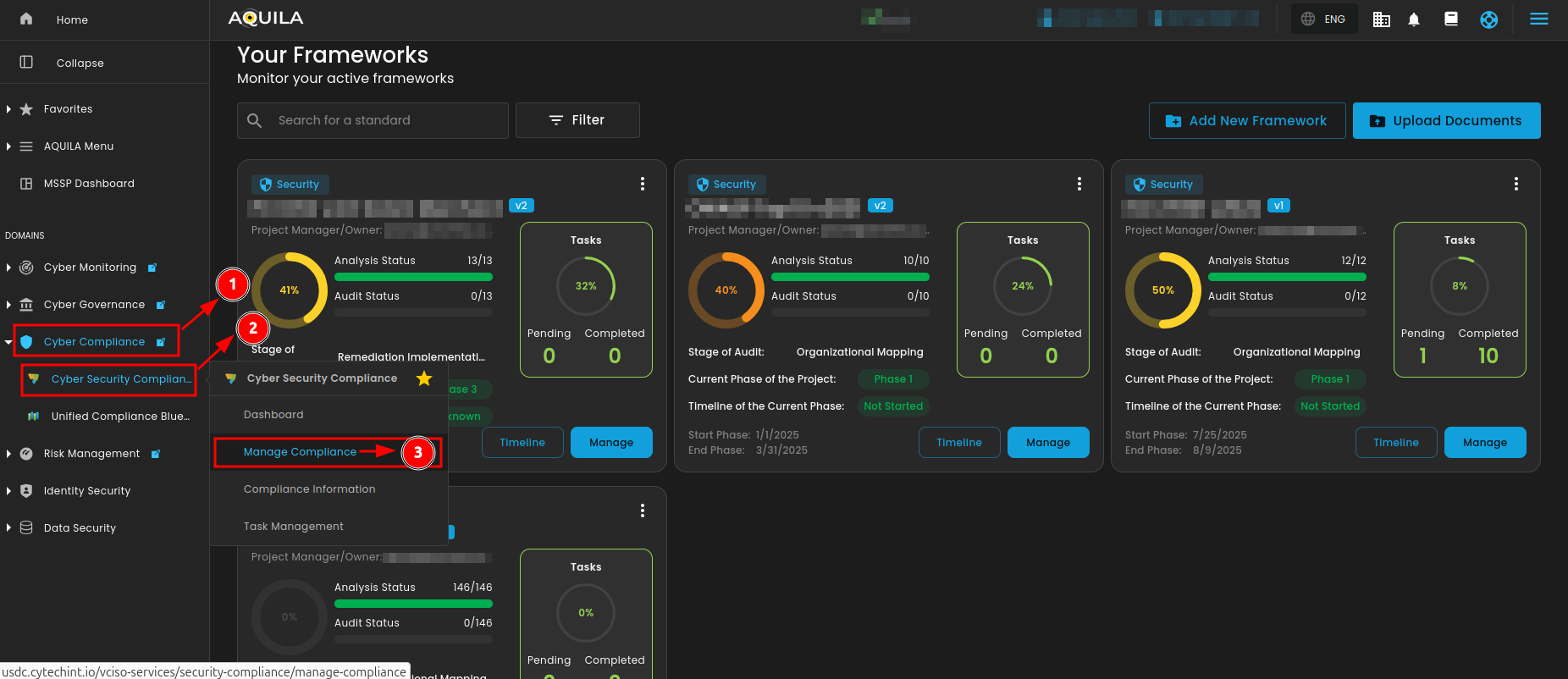Toggle the favorite star for Cyber Security Compliance
Viewport: 1568px width, 679px height.
(424, 378)
